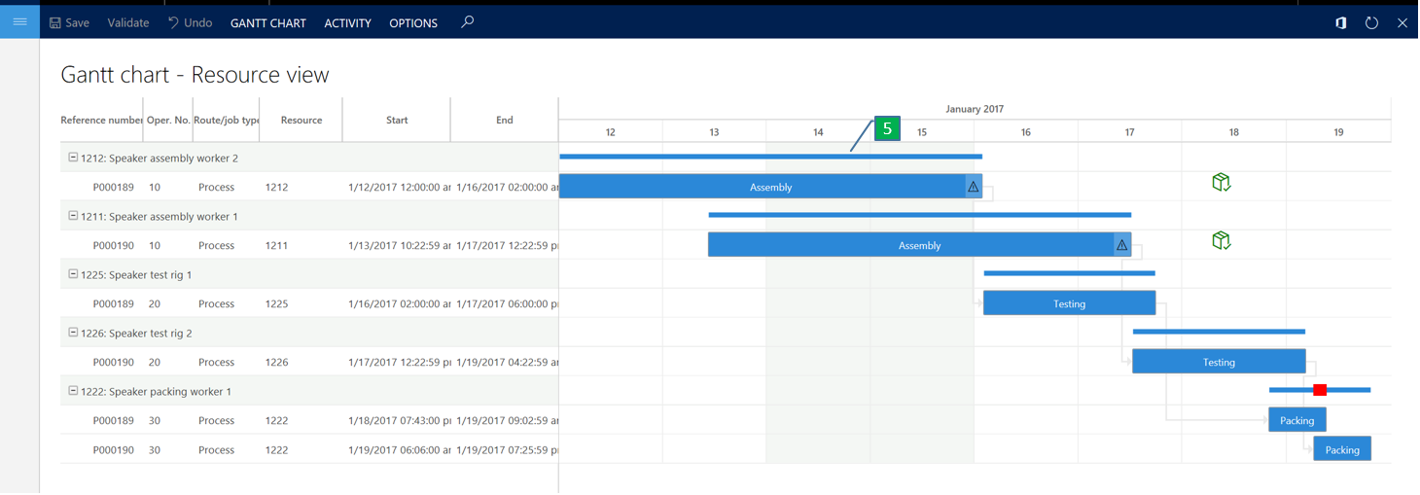Click green delivery box icon in second row
Image resolution: width=1420 pixels, height=495 pixels.
tap(1220, 240)
